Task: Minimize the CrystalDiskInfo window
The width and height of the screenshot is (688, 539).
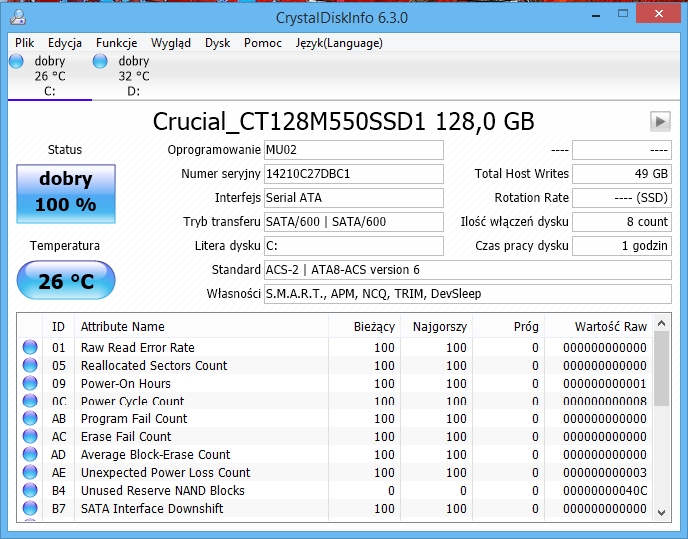Action: (596, 16)
